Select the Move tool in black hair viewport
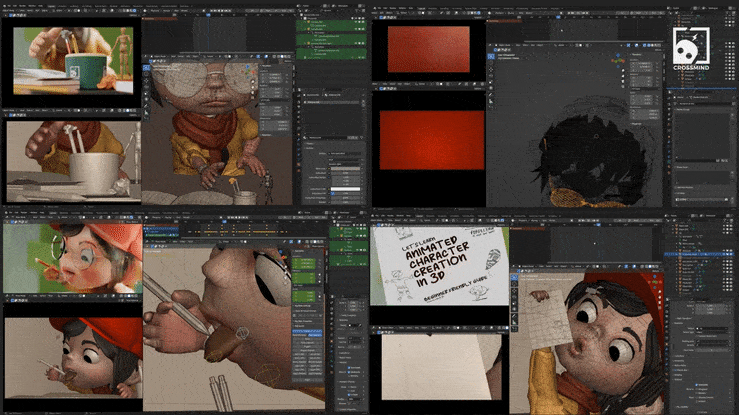The image size is (739, 415). (491, 69)
